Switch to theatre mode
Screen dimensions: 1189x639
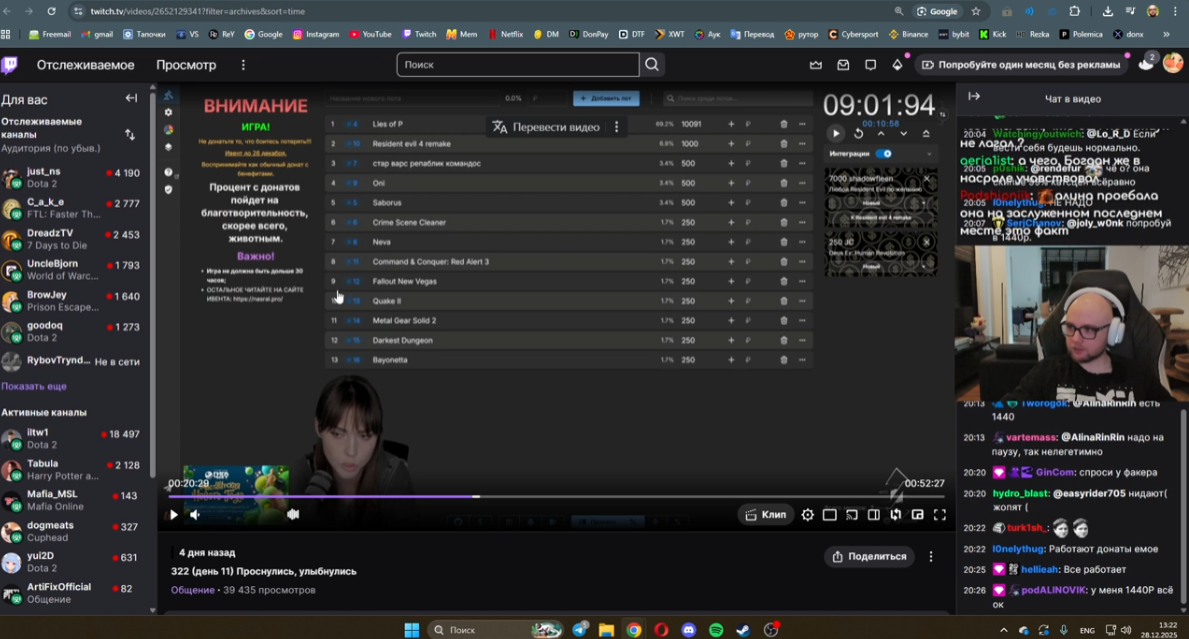(830, 515)
